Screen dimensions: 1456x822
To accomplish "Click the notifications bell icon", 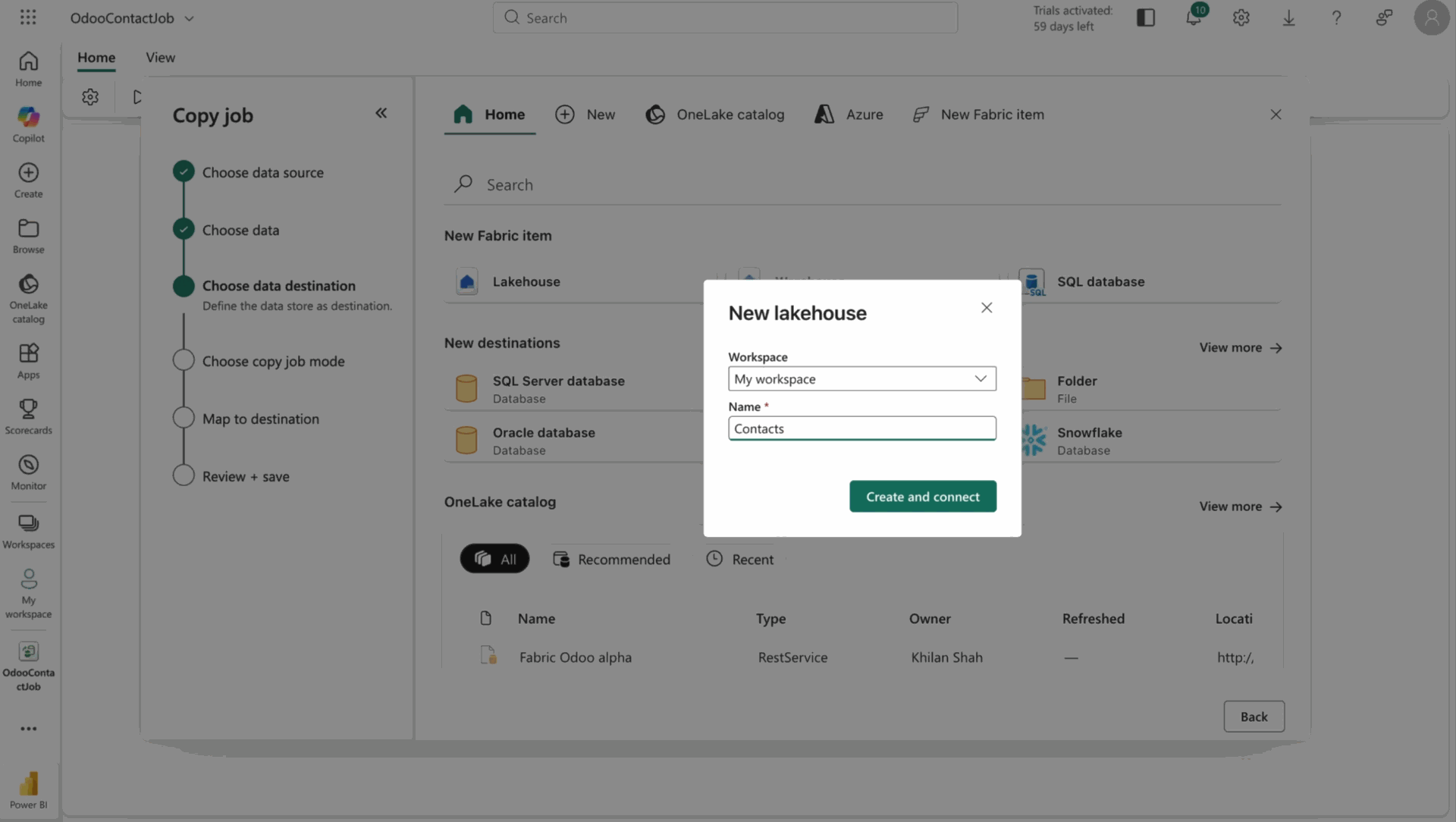I will pyautogui.click(x=1193, y=17).
